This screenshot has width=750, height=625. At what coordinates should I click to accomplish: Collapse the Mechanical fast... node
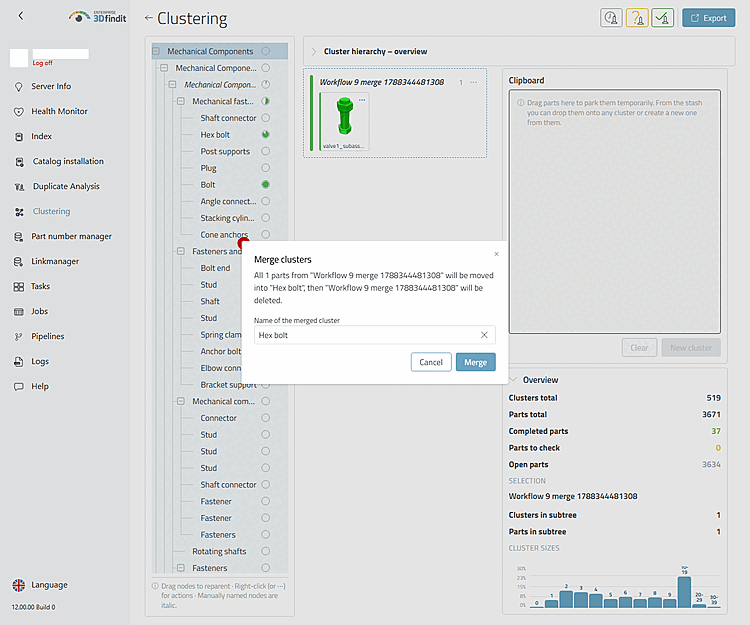click(x=181, y=101)
